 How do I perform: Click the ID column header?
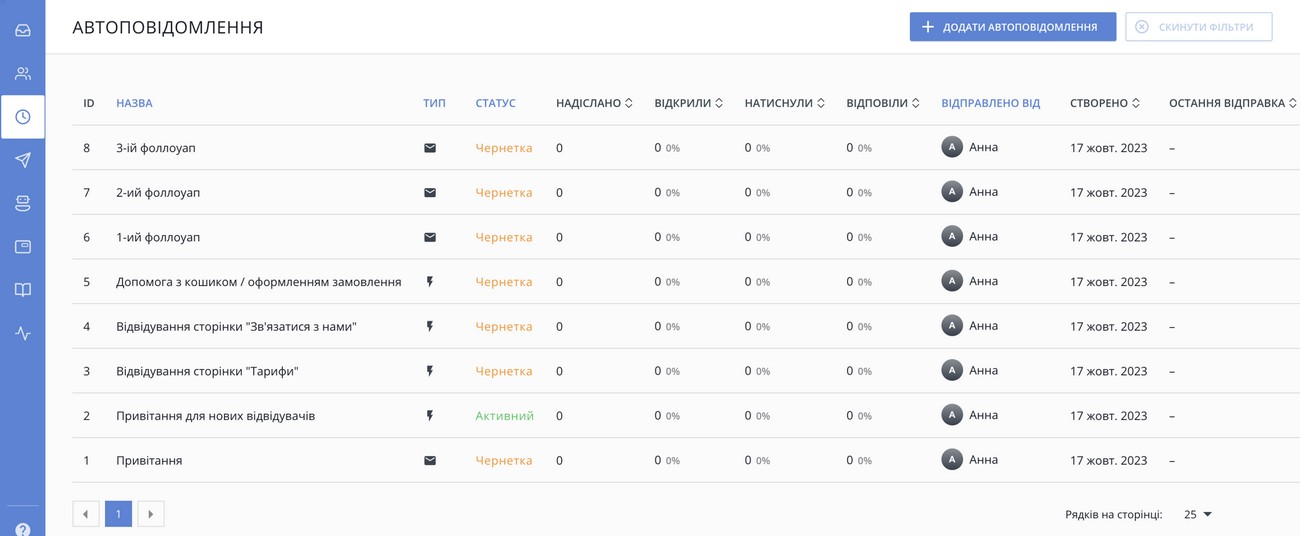(89, 103)
